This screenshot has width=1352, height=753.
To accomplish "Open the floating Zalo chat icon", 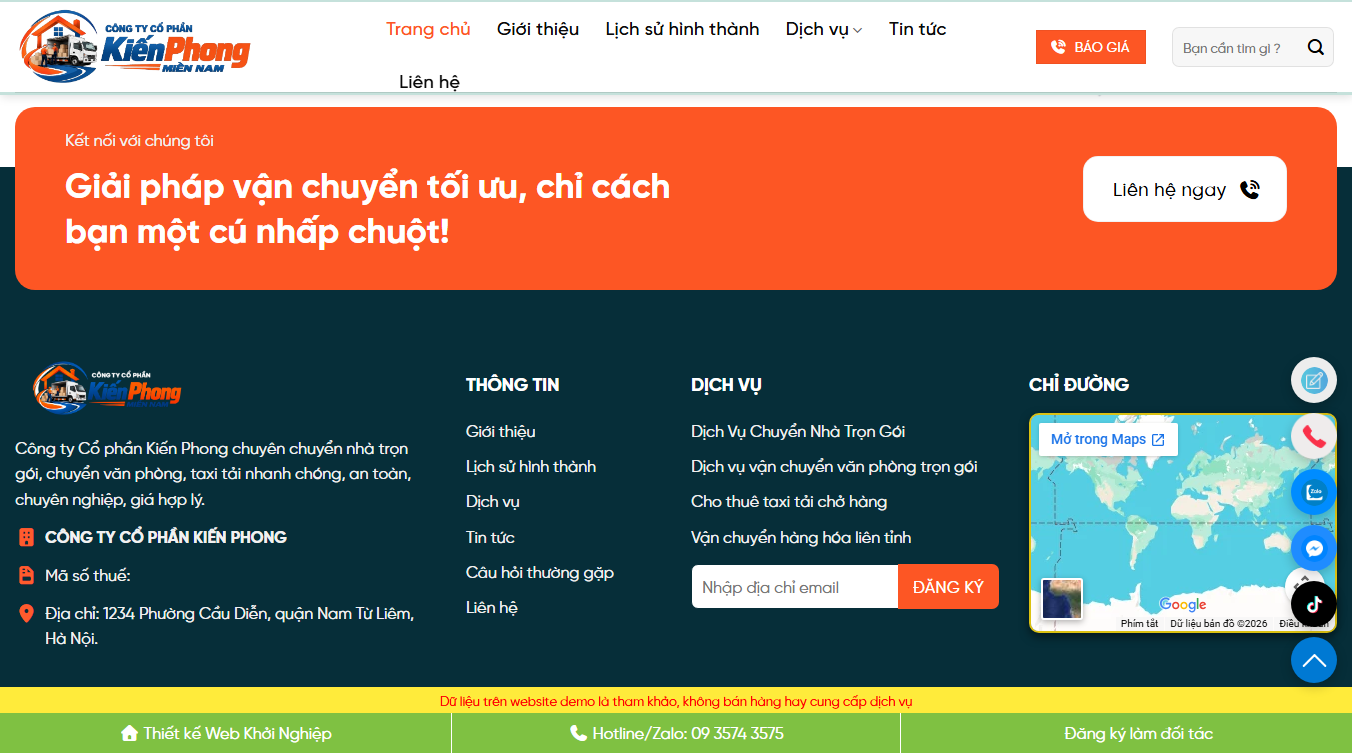I will 1314,492.
